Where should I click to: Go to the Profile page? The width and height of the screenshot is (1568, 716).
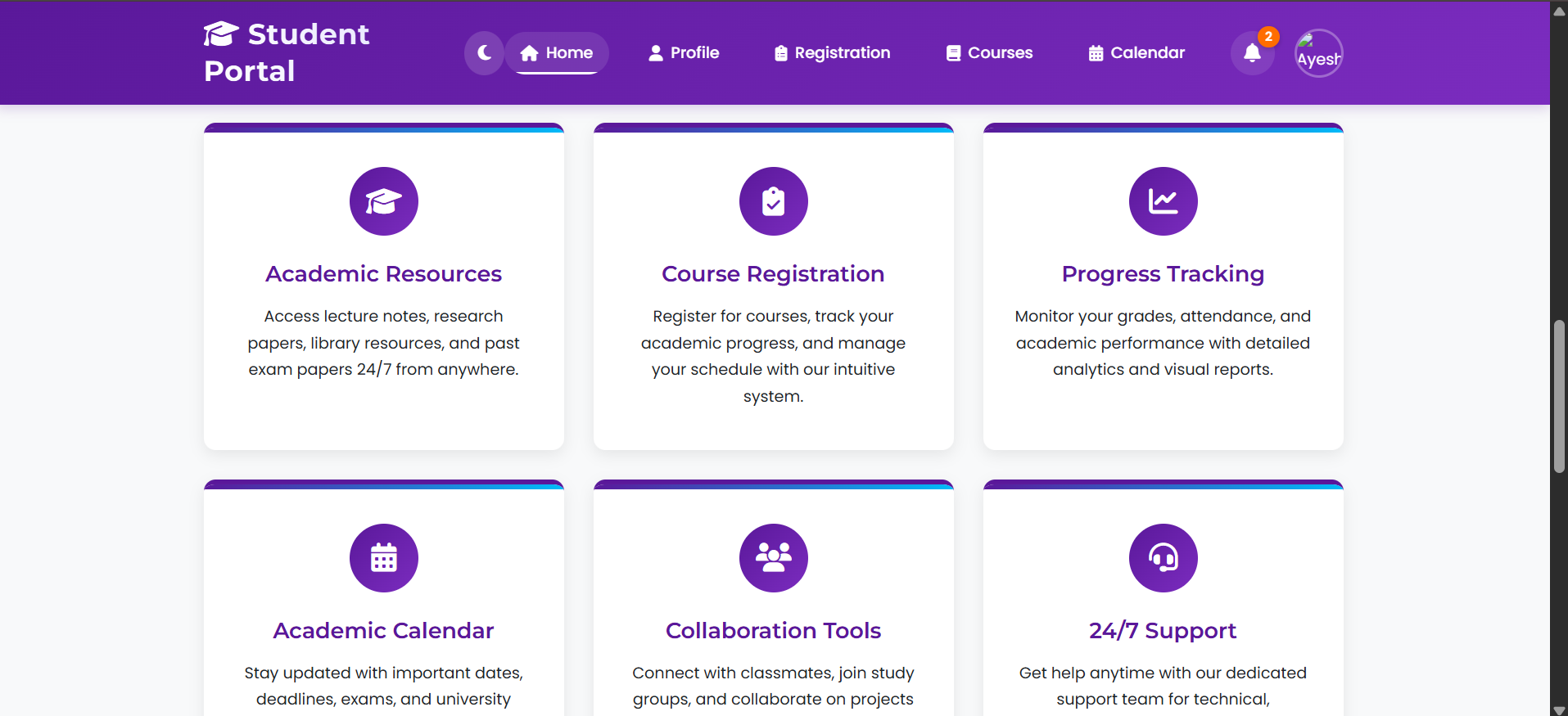684,53
